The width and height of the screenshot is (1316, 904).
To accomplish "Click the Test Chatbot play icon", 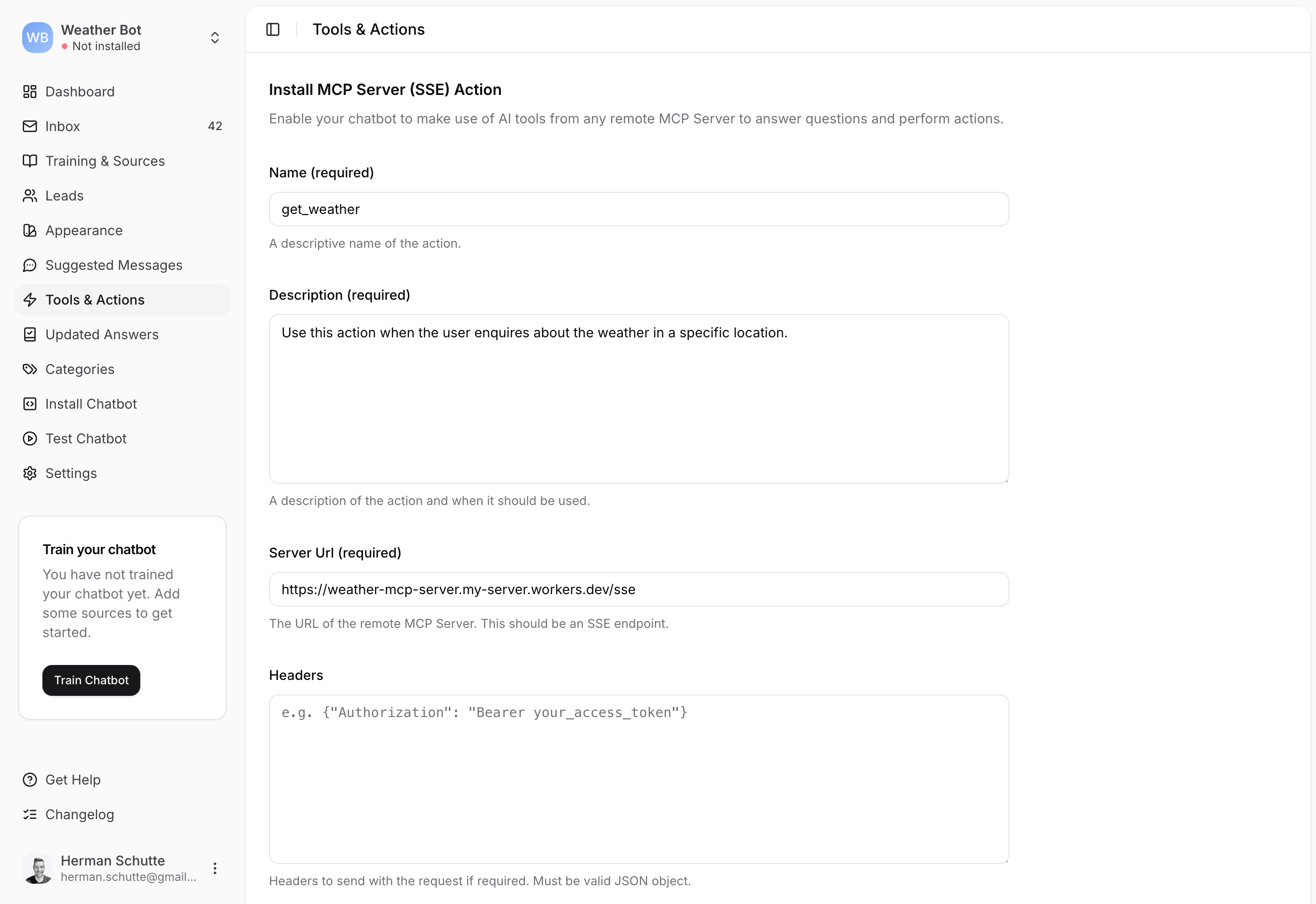I will coord(29,439).
